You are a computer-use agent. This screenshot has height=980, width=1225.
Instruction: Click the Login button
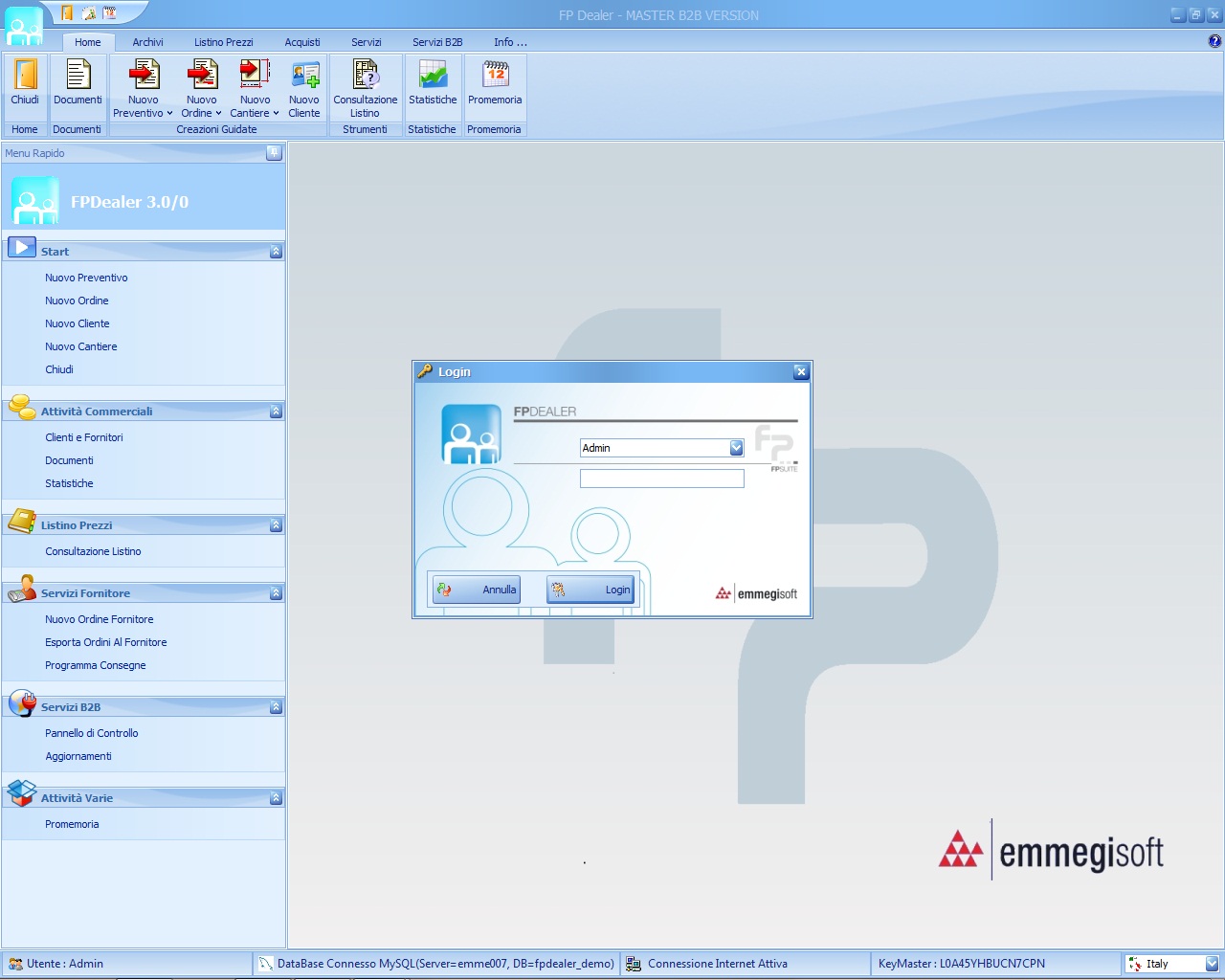[x=590, y=590]
